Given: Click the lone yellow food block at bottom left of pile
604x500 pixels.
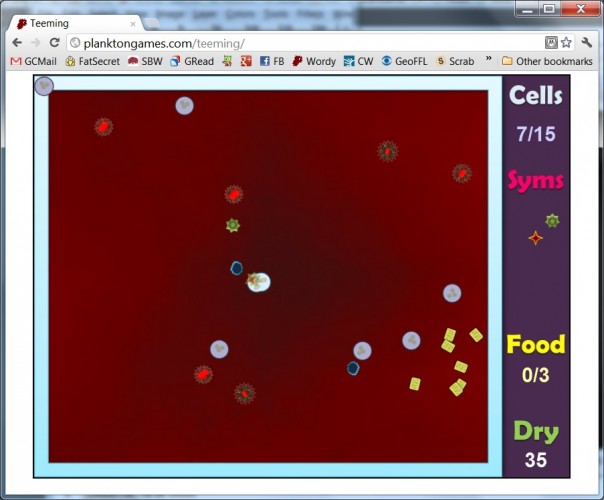Looking at the screenshot, I should (415, 384).
